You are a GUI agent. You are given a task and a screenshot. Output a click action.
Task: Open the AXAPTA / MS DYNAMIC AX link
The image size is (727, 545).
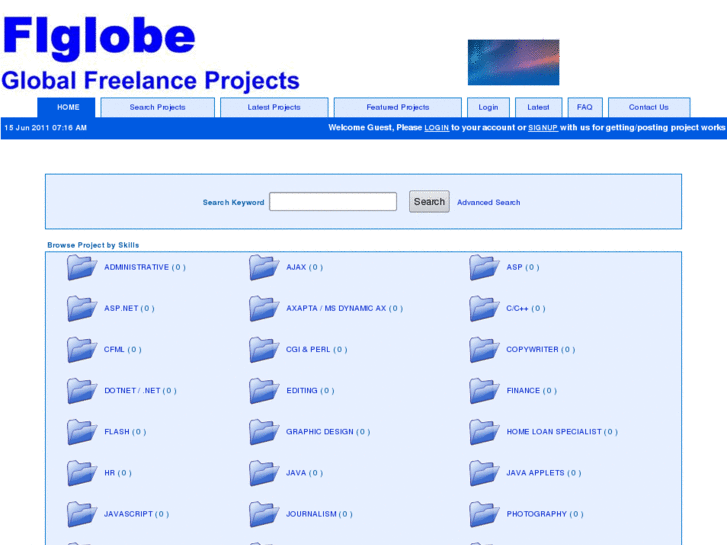click(x=344, y=308)
